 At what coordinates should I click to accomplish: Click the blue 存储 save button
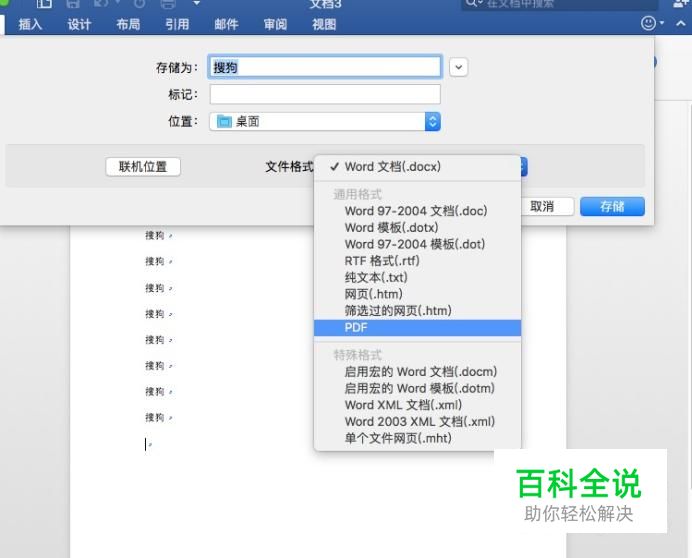[x=612, y=206]
